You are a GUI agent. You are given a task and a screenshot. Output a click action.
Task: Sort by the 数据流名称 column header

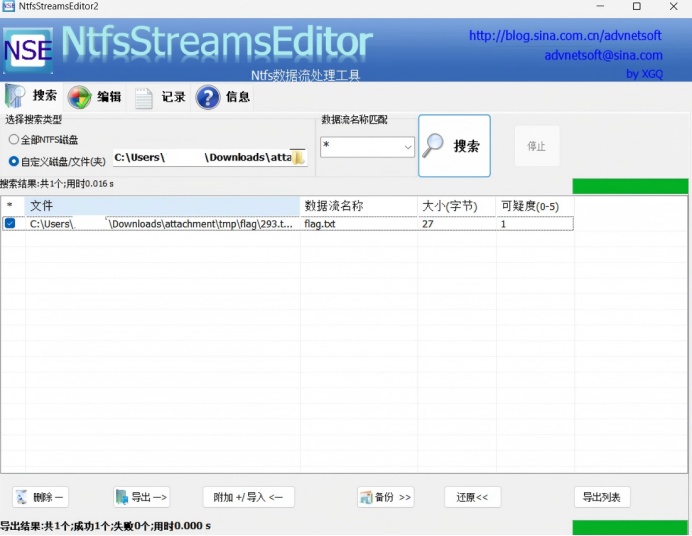point(359,206)
